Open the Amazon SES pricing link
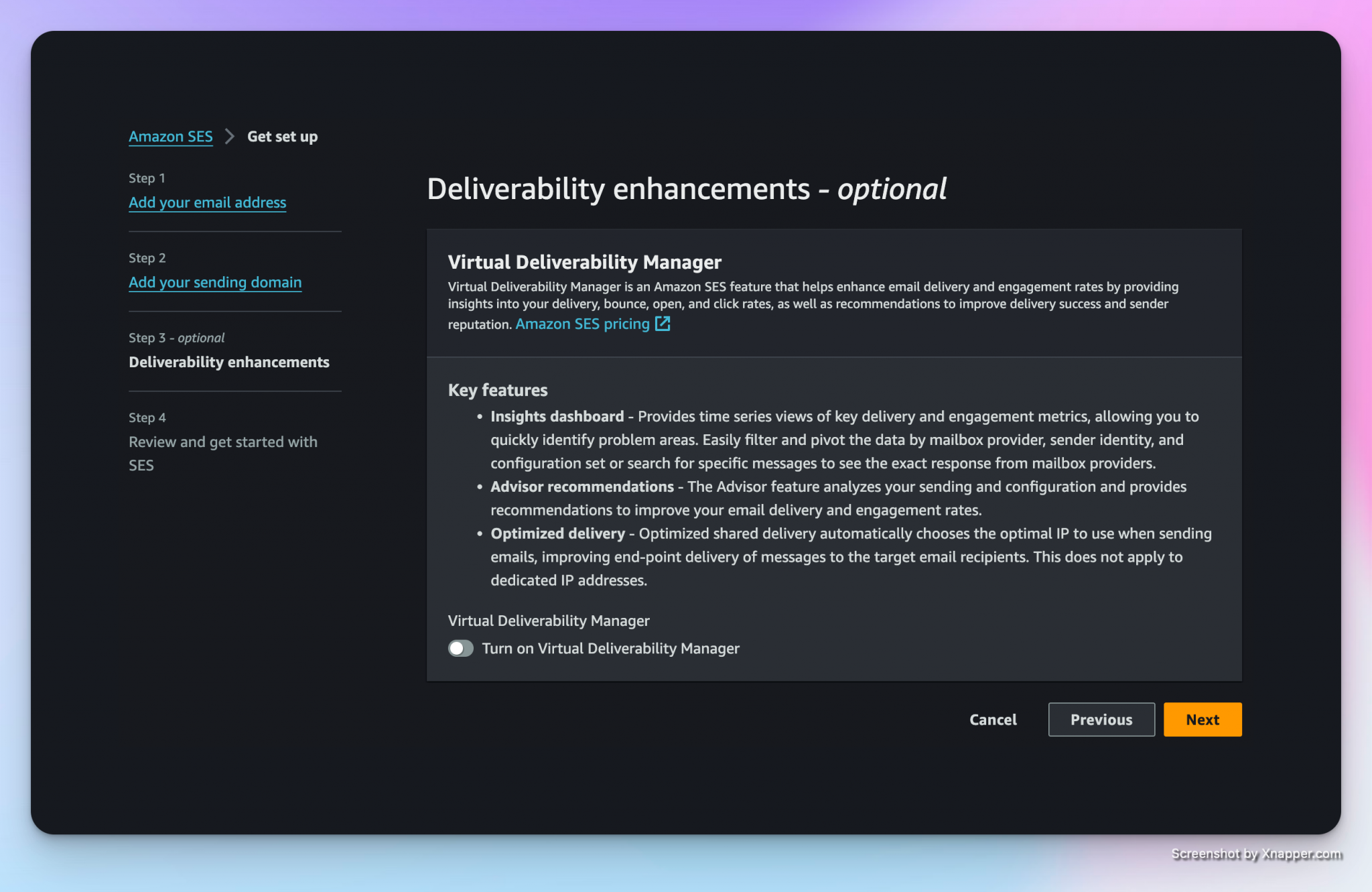1372x892 pixels. click(582, 324)
